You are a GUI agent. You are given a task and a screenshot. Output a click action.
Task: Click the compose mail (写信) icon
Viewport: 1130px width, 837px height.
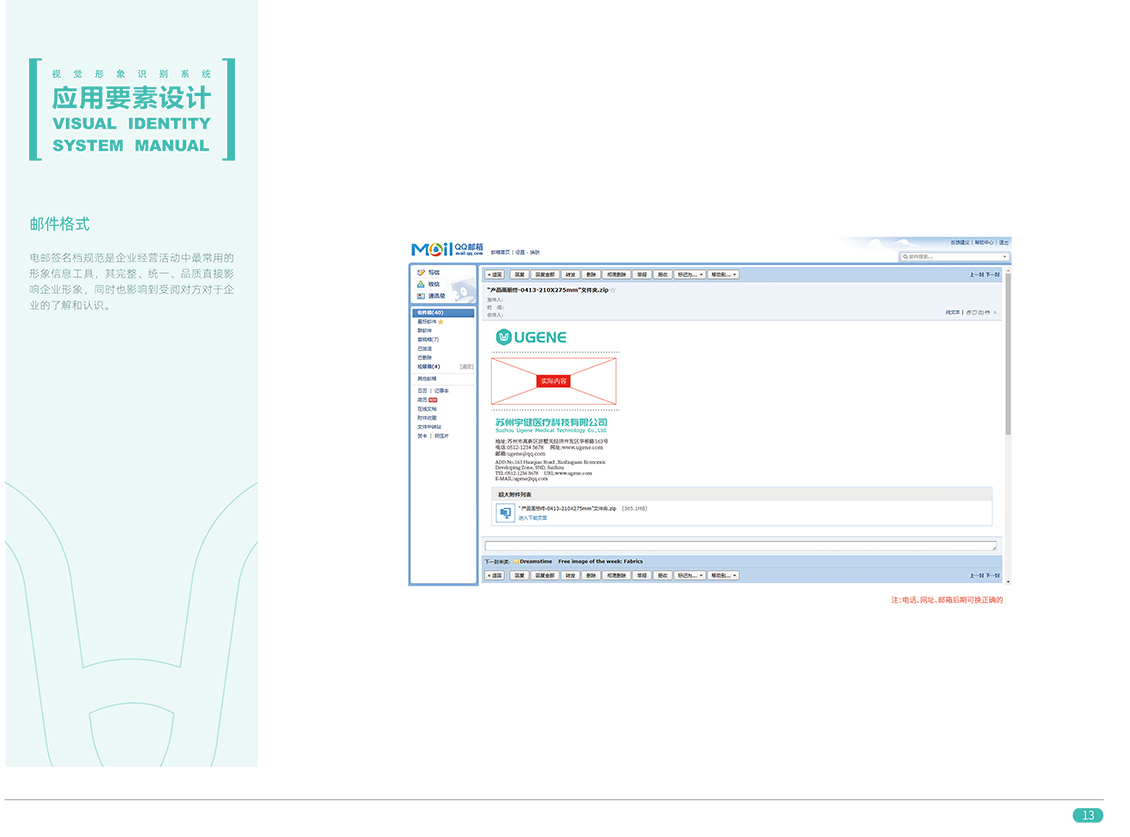tap(421, 273)
